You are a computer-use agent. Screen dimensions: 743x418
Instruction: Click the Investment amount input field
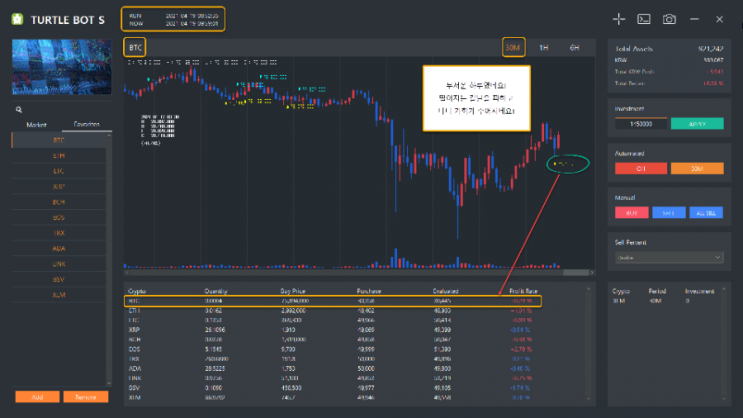641,124
